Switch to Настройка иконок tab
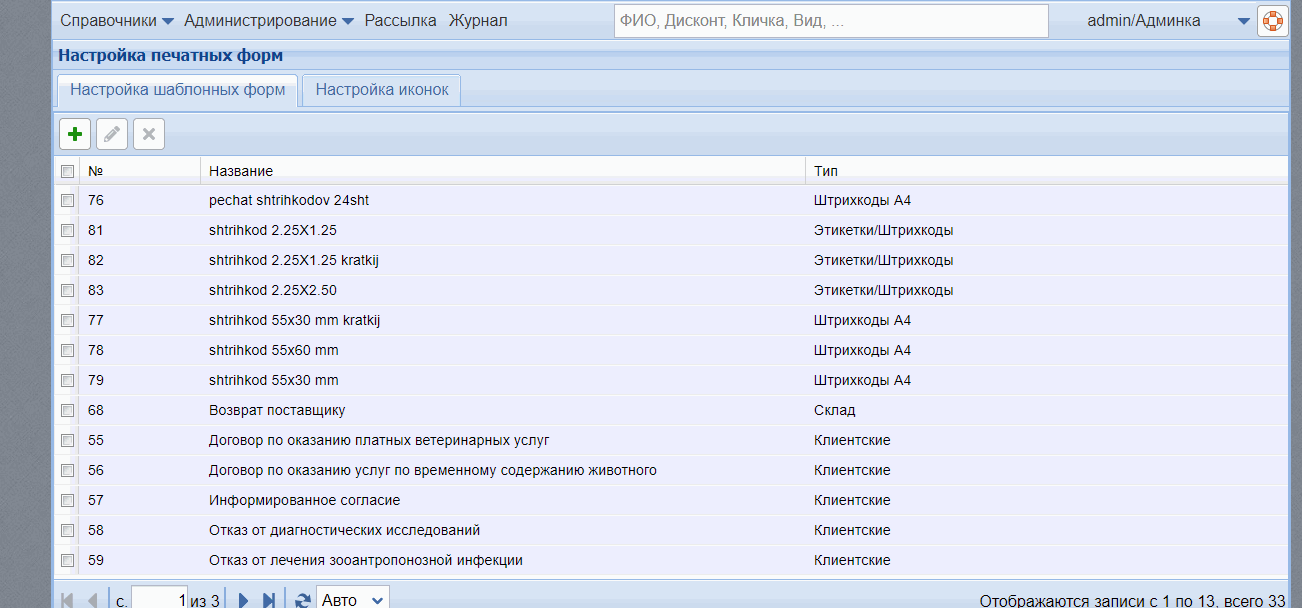The image size is (1302, 608). tap(381, 90)
